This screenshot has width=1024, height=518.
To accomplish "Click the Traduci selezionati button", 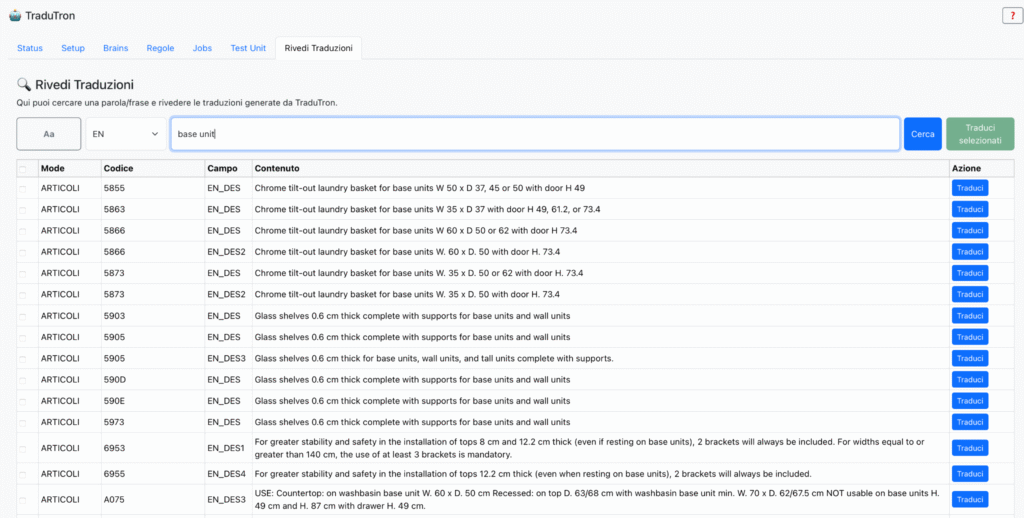I will [x=980, y=134].
